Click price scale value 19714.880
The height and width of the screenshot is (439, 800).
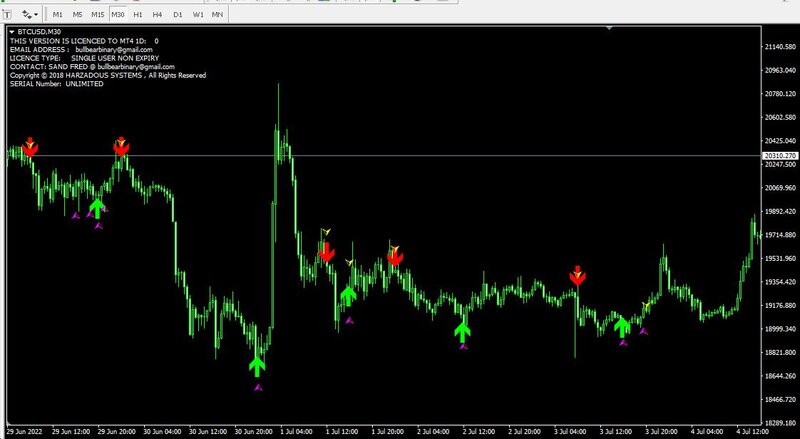pyautogui.click(x=781, y=235)
